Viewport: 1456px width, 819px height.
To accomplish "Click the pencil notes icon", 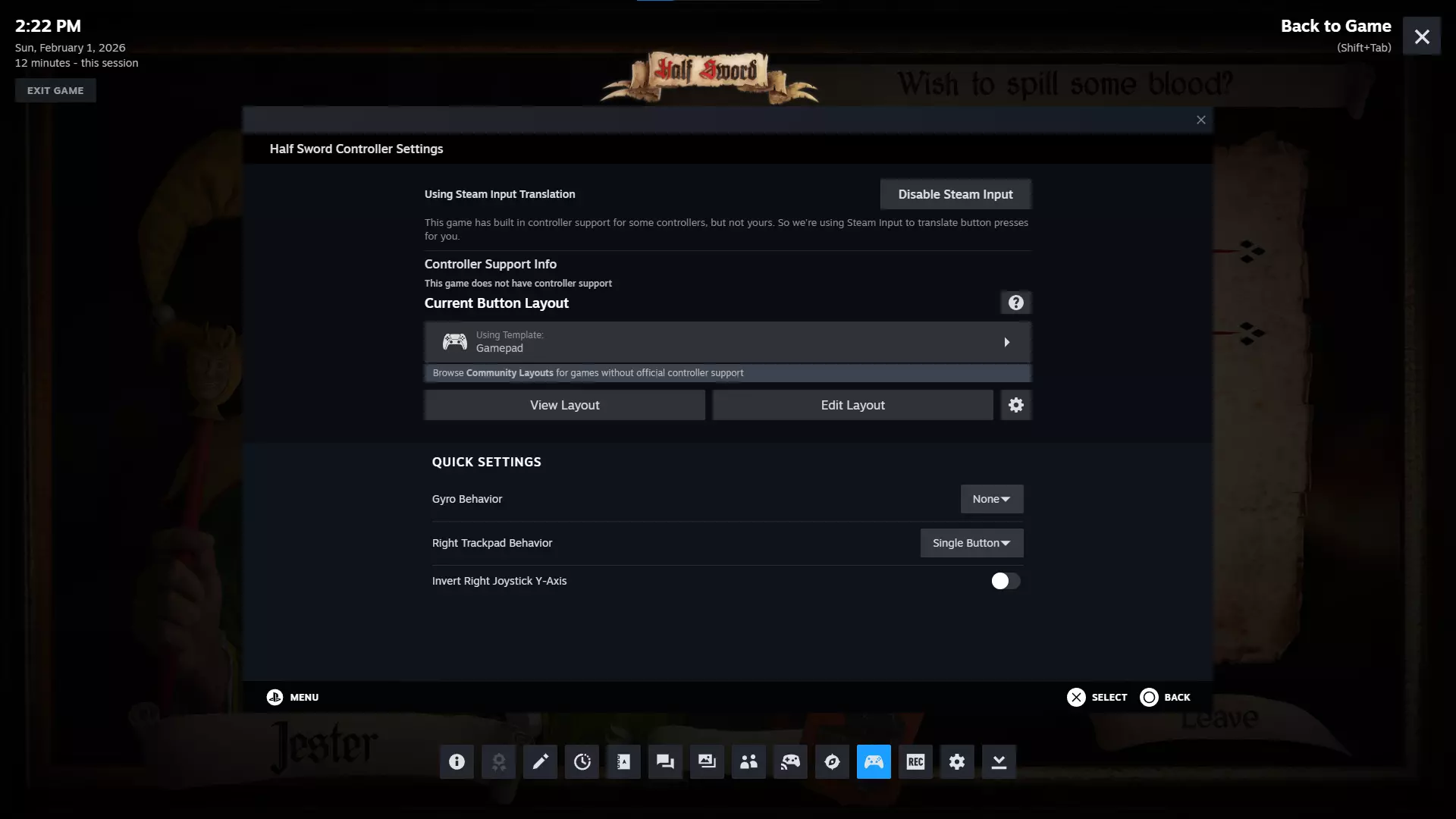I will coord(540,761).
